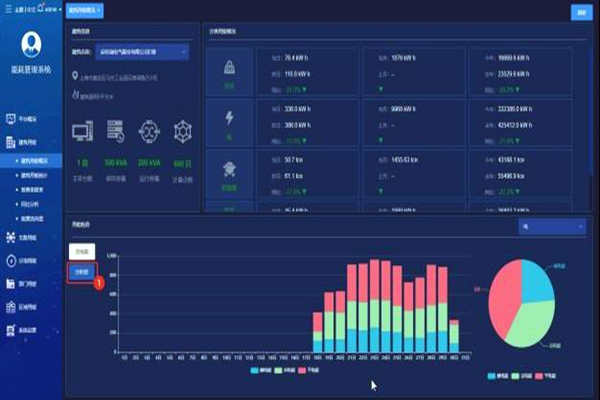Click the blue button in the top right corner
The width and height of the screenshot is (600, 400).
578,12
